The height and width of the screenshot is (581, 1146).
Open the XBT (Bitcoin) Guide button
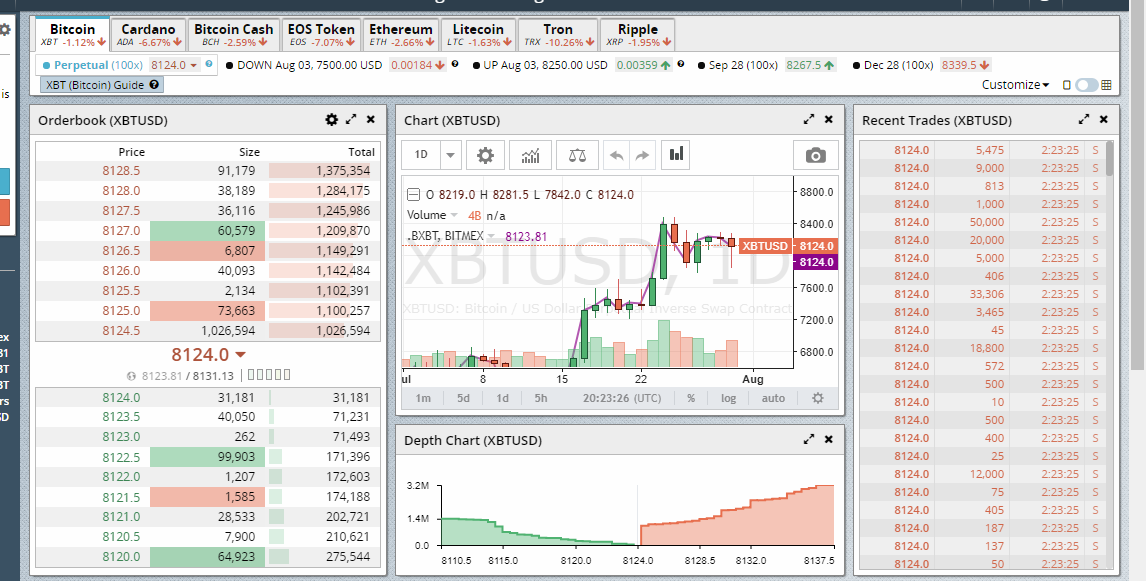point(102,85)
